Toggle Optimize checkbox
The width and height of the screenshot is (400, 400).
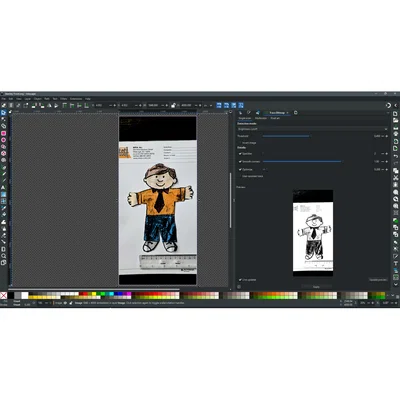pyautogui.click(x=240, y=170)
